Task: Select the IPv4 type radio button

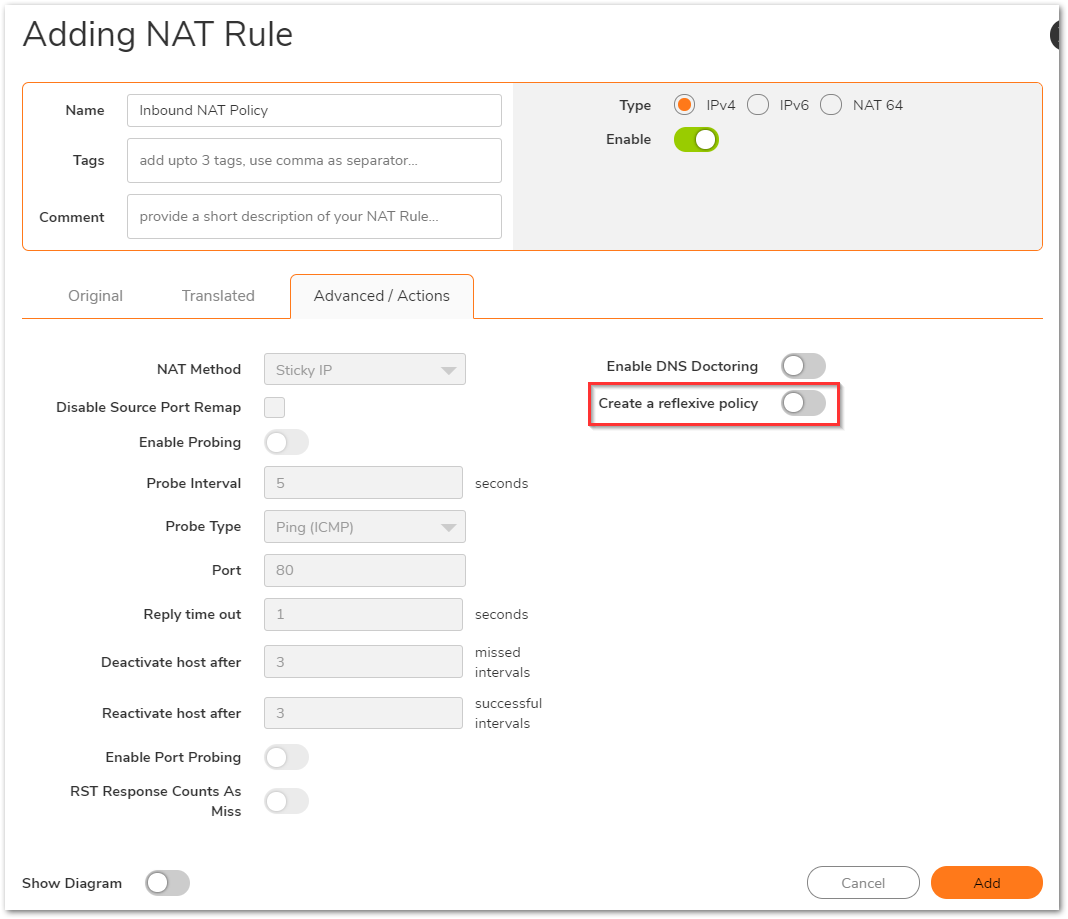Action: point(685,105)
